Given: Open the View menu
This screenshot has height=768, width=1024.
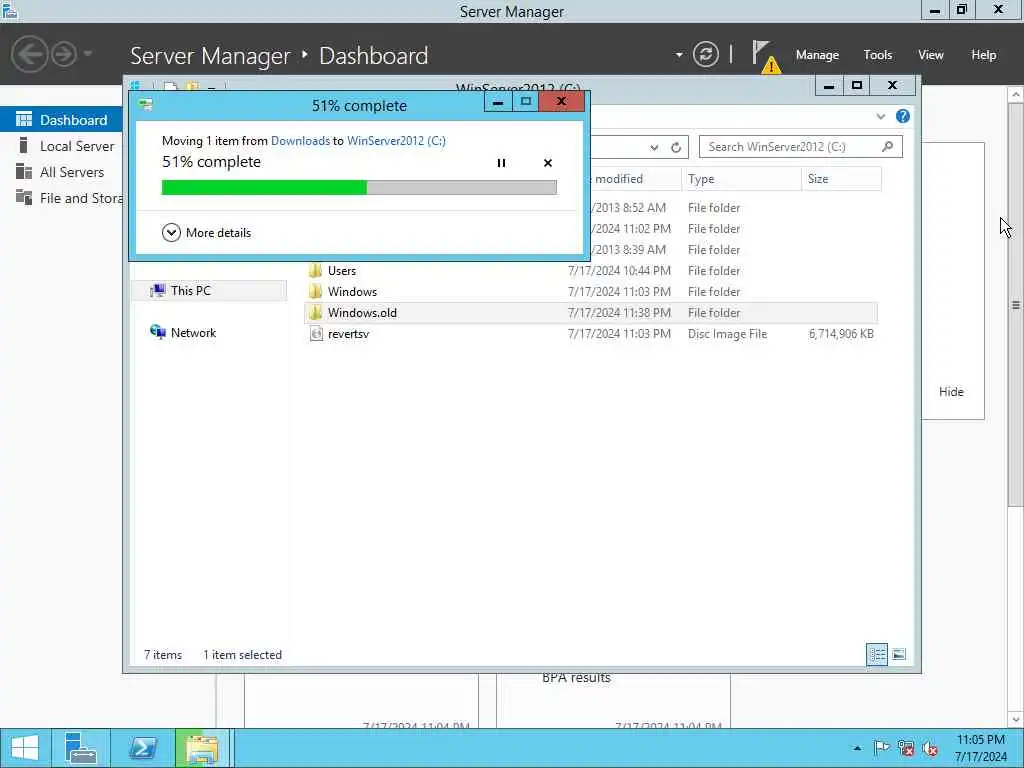Looking at the screenshot, I should 931,55.
